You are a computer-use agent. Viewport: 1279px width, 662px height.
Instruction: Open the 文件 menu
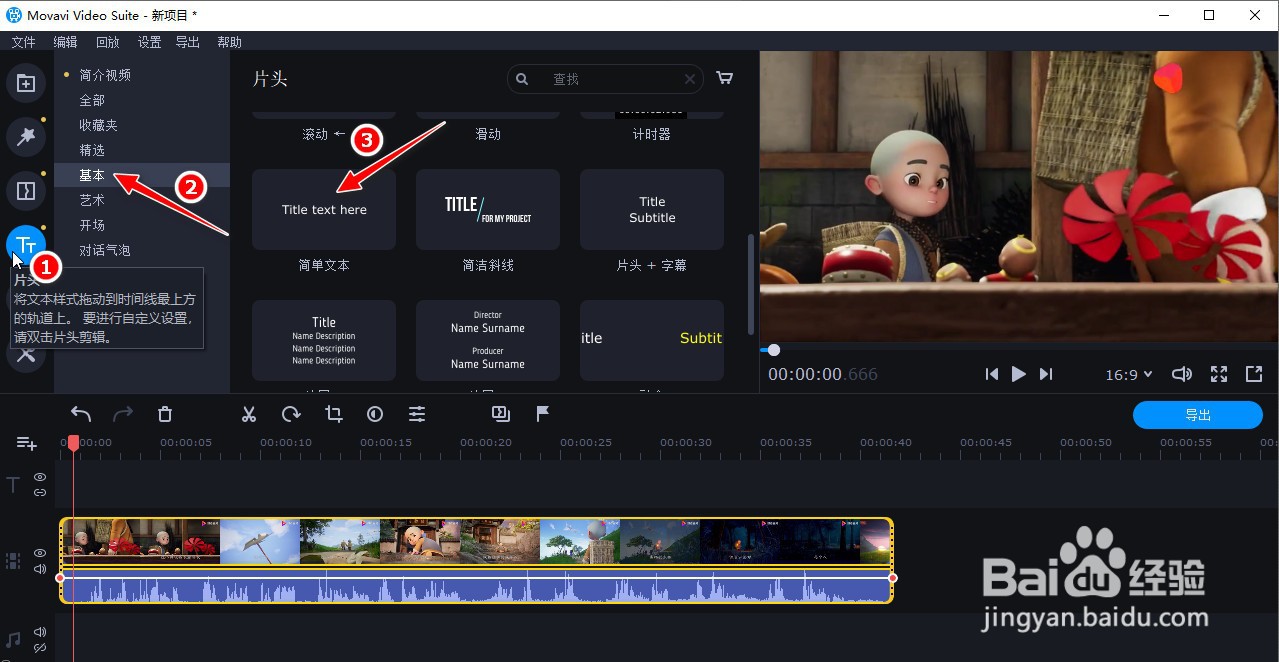tap(23, 42)
